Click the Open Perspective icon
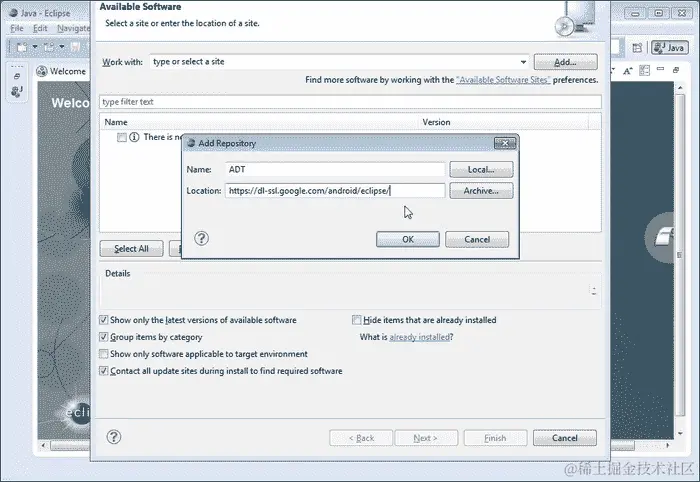Image resolution: width=700 pixels, height=482 pixels. tap(637, 48)
